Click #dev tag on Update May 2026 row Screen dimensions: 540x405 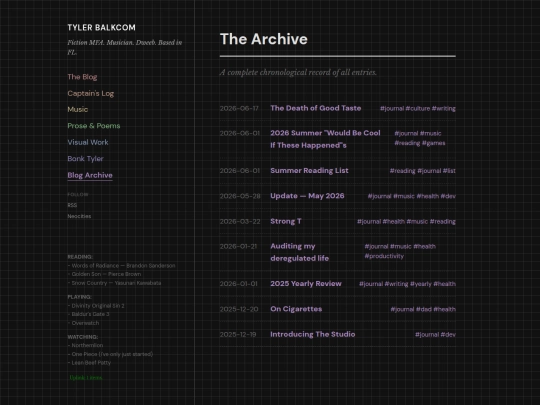click(448, 196)
